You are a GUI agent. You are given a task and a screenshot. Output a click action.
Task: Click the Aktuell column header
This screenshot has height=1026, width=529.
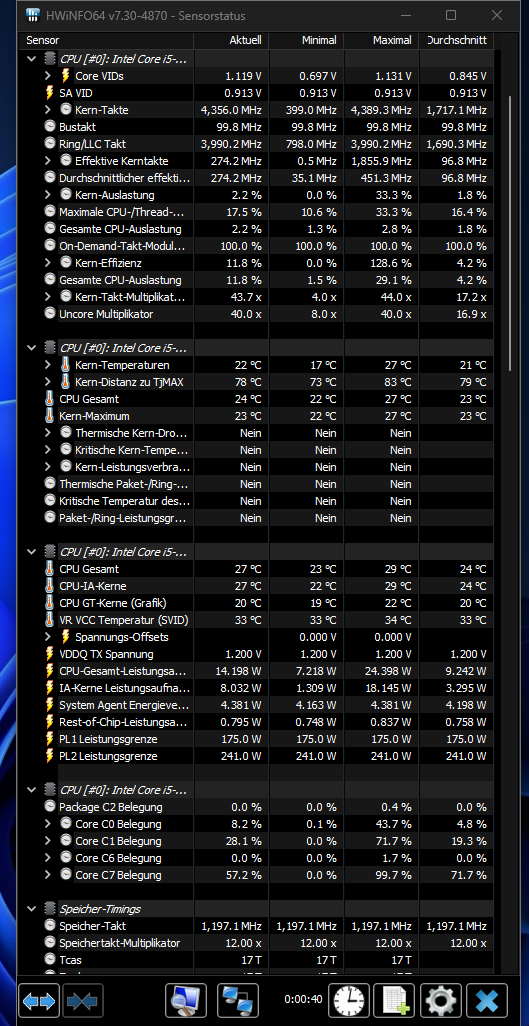coord(230,41)
